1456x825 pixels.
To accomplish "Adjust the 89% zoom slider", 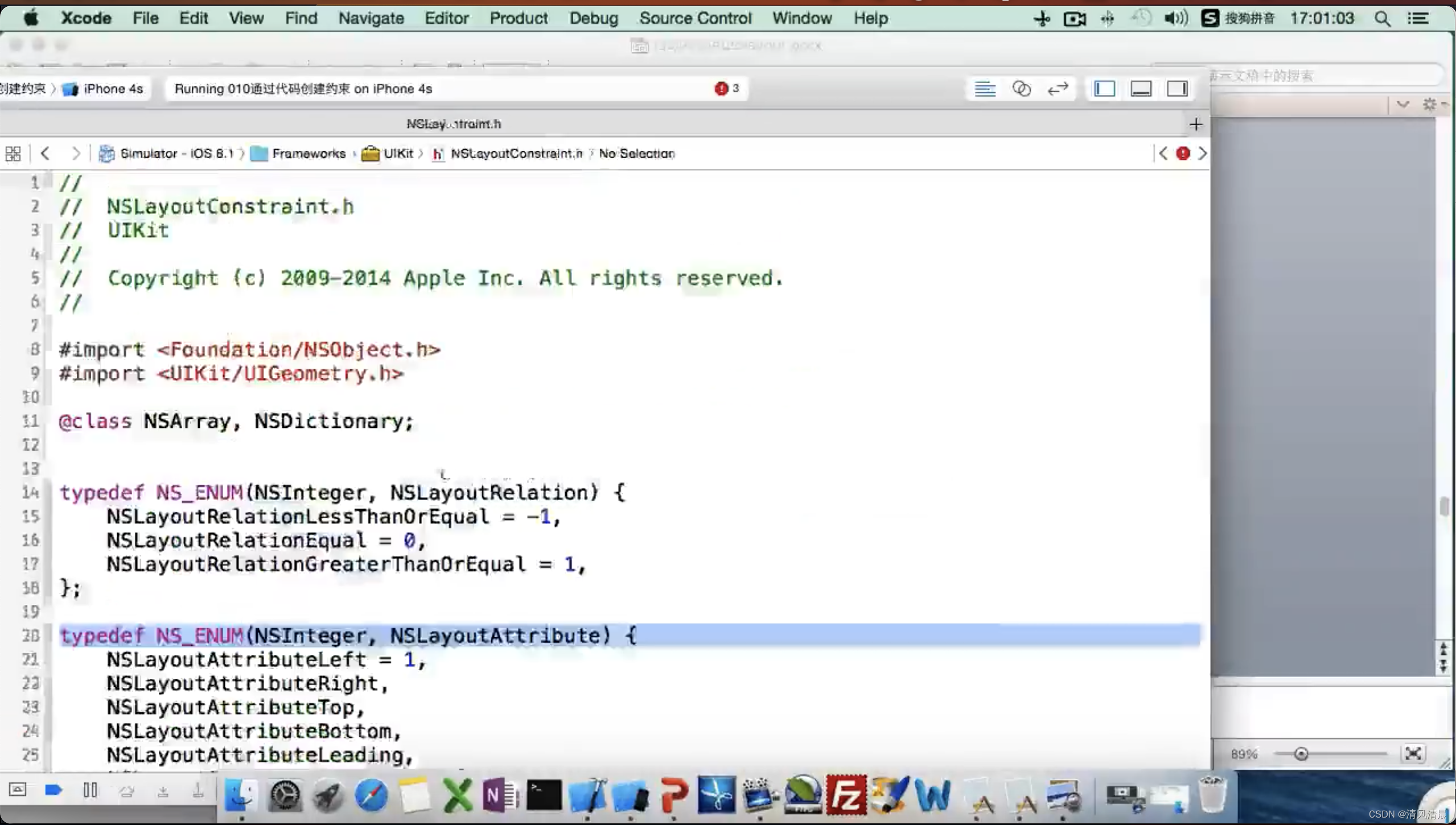I will coord(1301,754).
